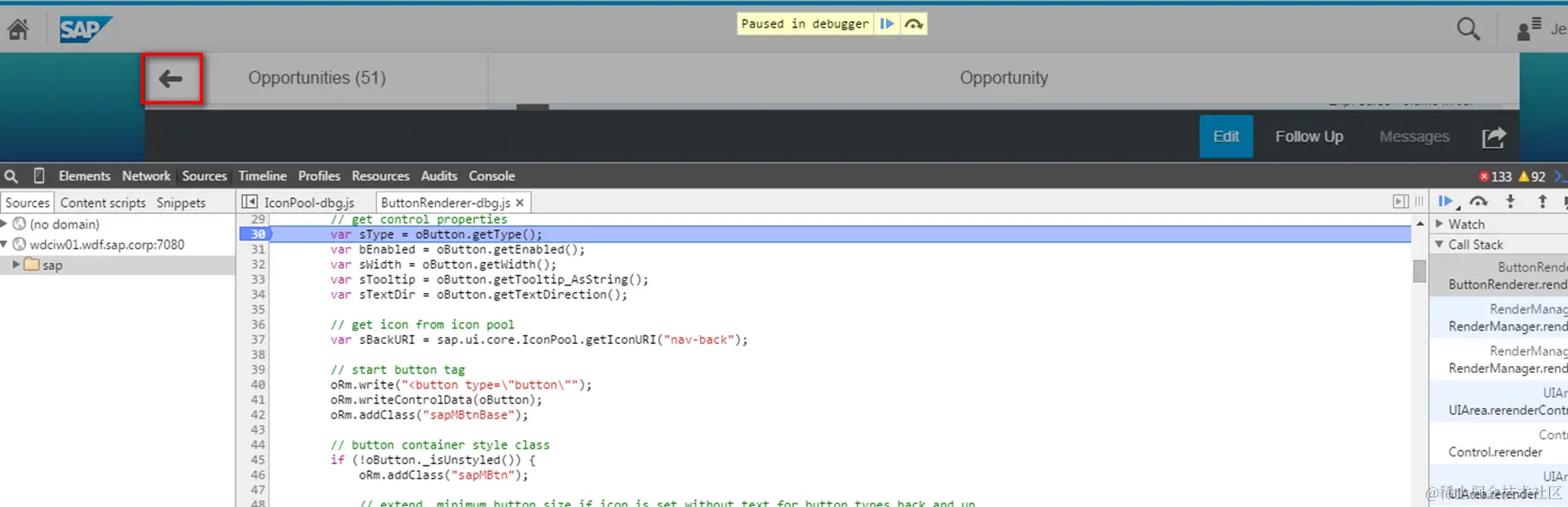This screenshot has height=507, width=1568.
Task: Click "nav-back" string on line 37
Action: click(x=701, y=339)
